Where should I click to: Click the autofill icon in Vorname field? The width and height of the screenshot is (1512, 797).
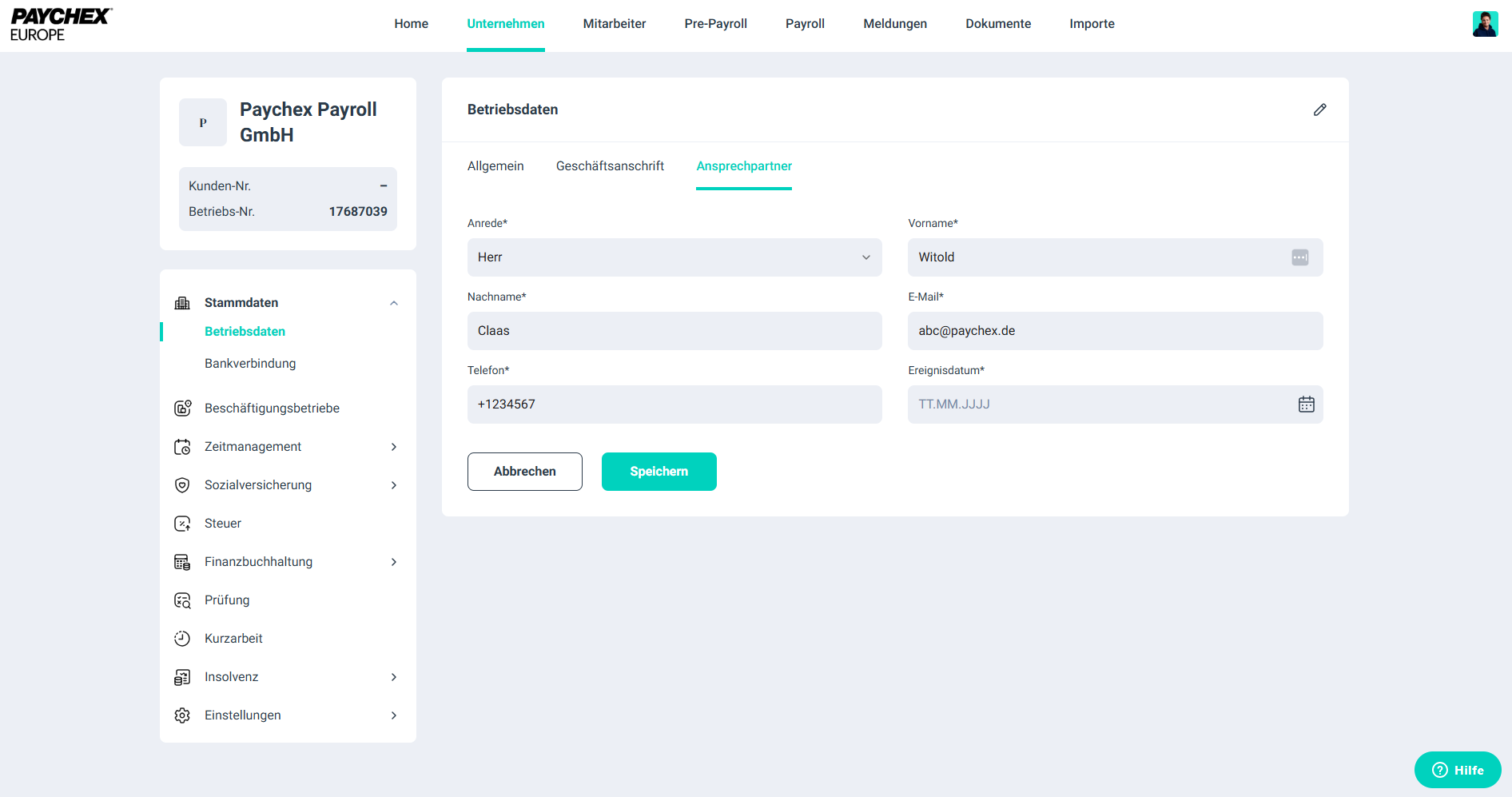click(1299, 257)
